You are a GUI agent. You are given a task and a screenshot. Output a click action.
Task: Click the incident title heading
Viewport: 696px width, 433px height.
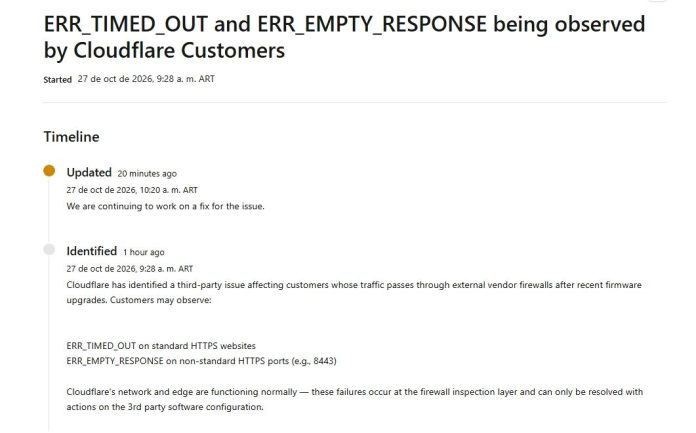click(344, 37)
